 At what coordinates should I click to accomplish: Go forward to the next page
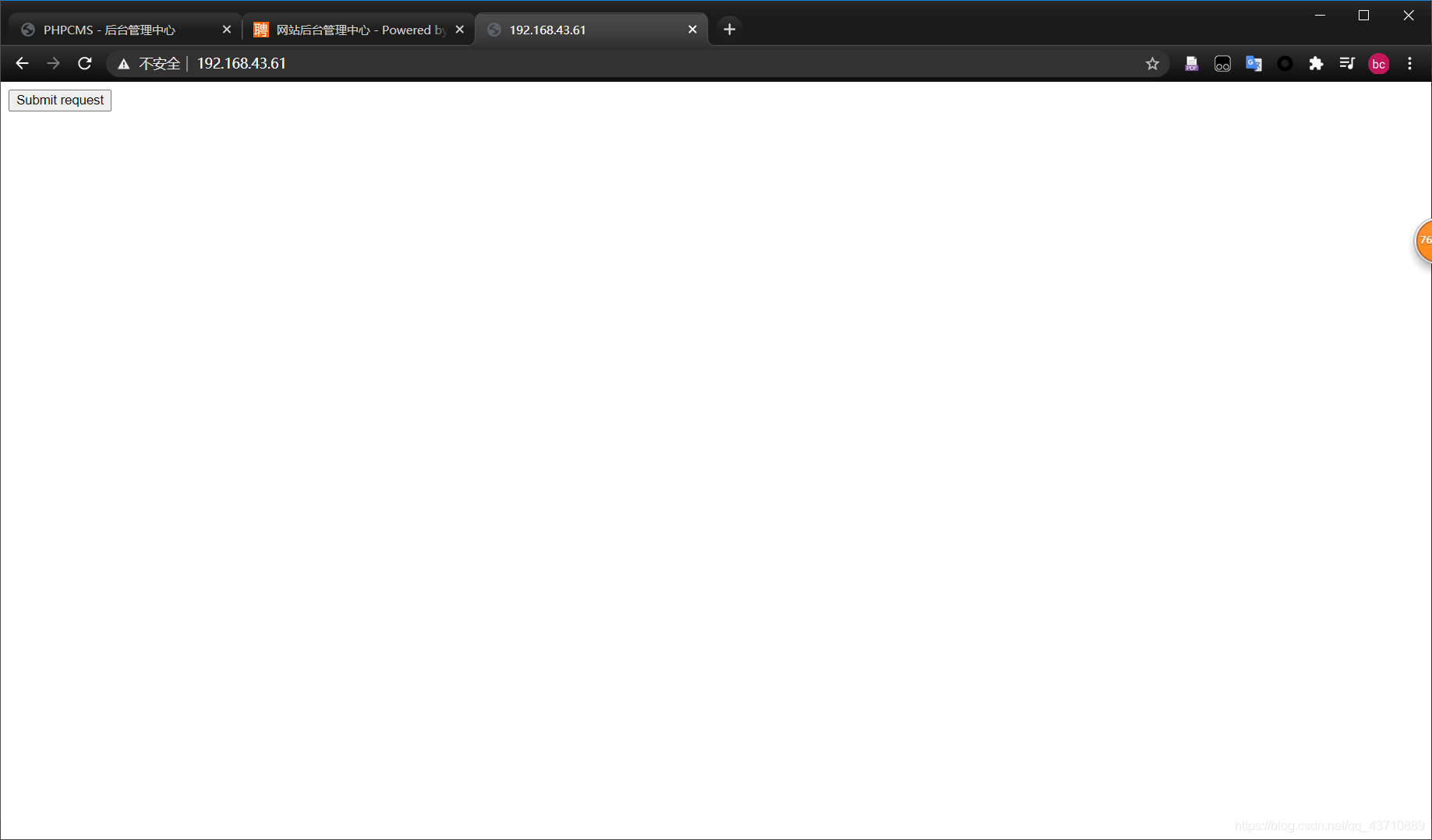[x=53, y=64]
